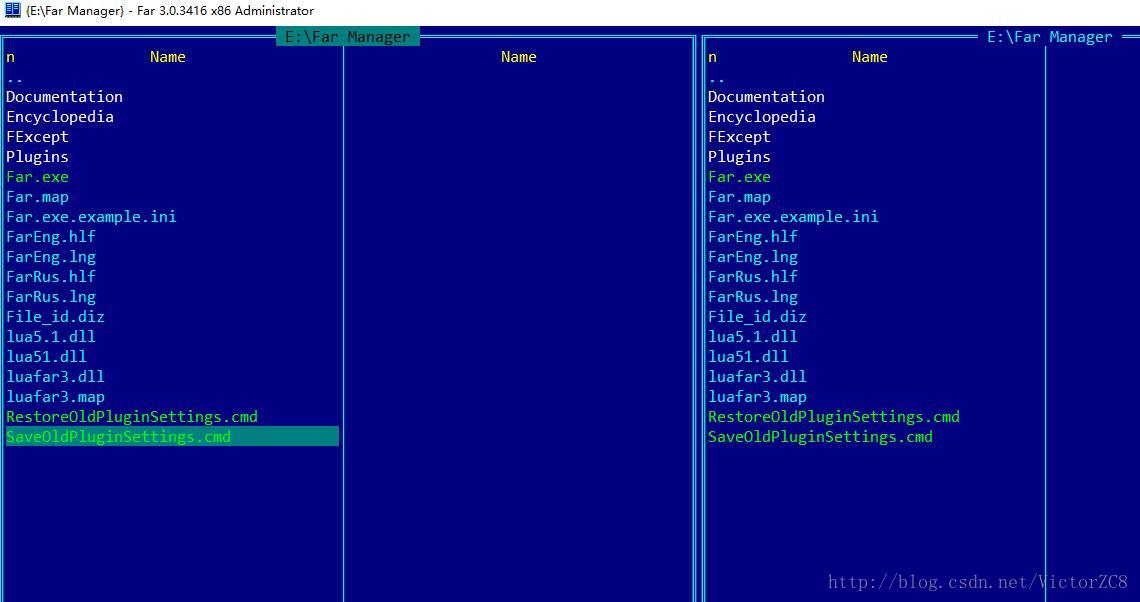Click right panel path title E:\Far Manager

click(x=1050, y=36)
